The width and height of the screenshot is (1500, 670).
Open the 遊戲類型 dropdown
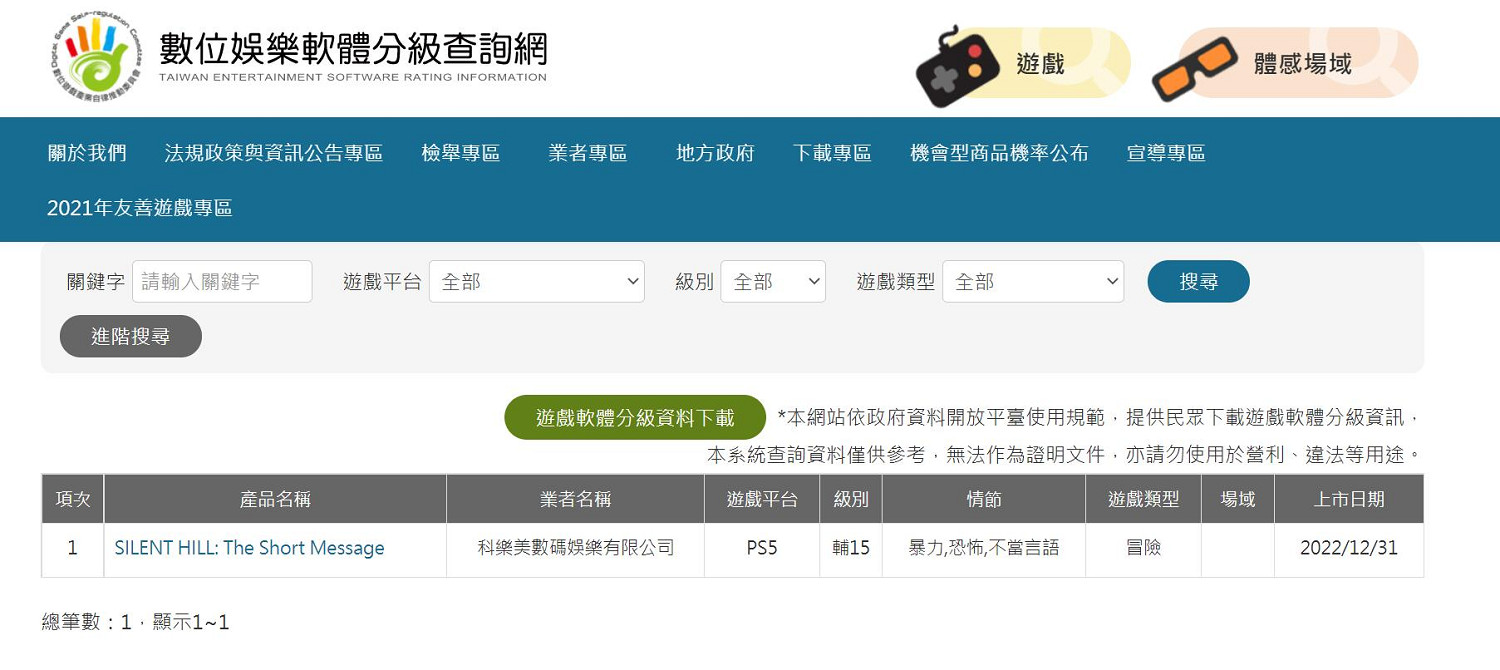click(1033, 282)
